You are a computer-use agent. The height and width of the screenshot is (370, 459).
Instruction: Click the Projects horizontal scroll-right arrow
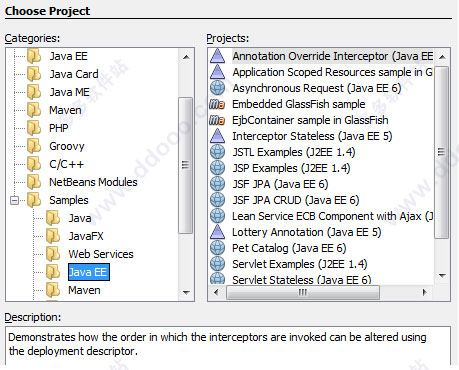(x=424, y=293)
